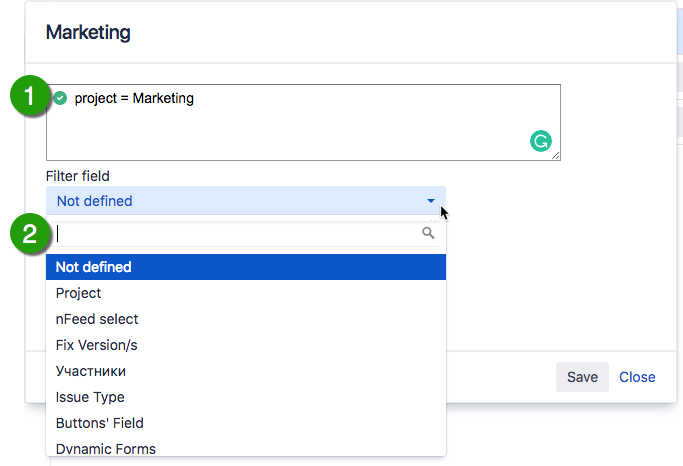Click the green checkmark validation icon

point(61,98)
